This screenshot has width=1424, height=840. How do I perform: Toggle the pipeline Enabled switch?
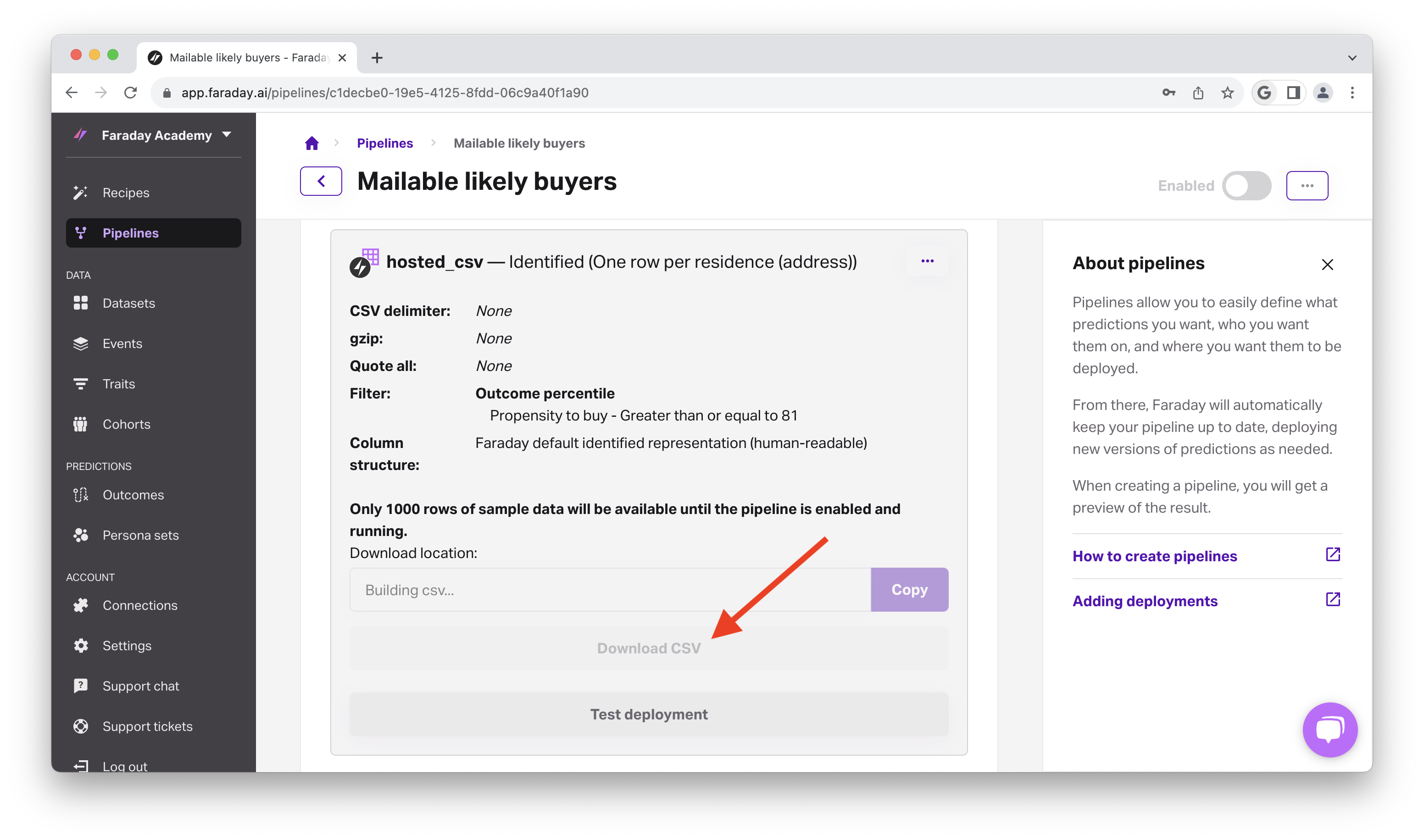pyautogui.click(x=1246, y=186)
